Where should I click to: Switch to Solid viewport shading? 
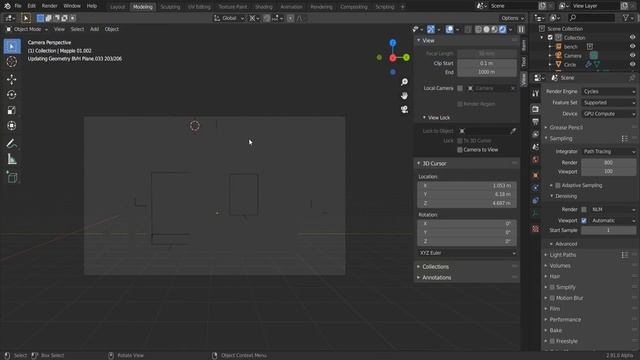point(487,29)
